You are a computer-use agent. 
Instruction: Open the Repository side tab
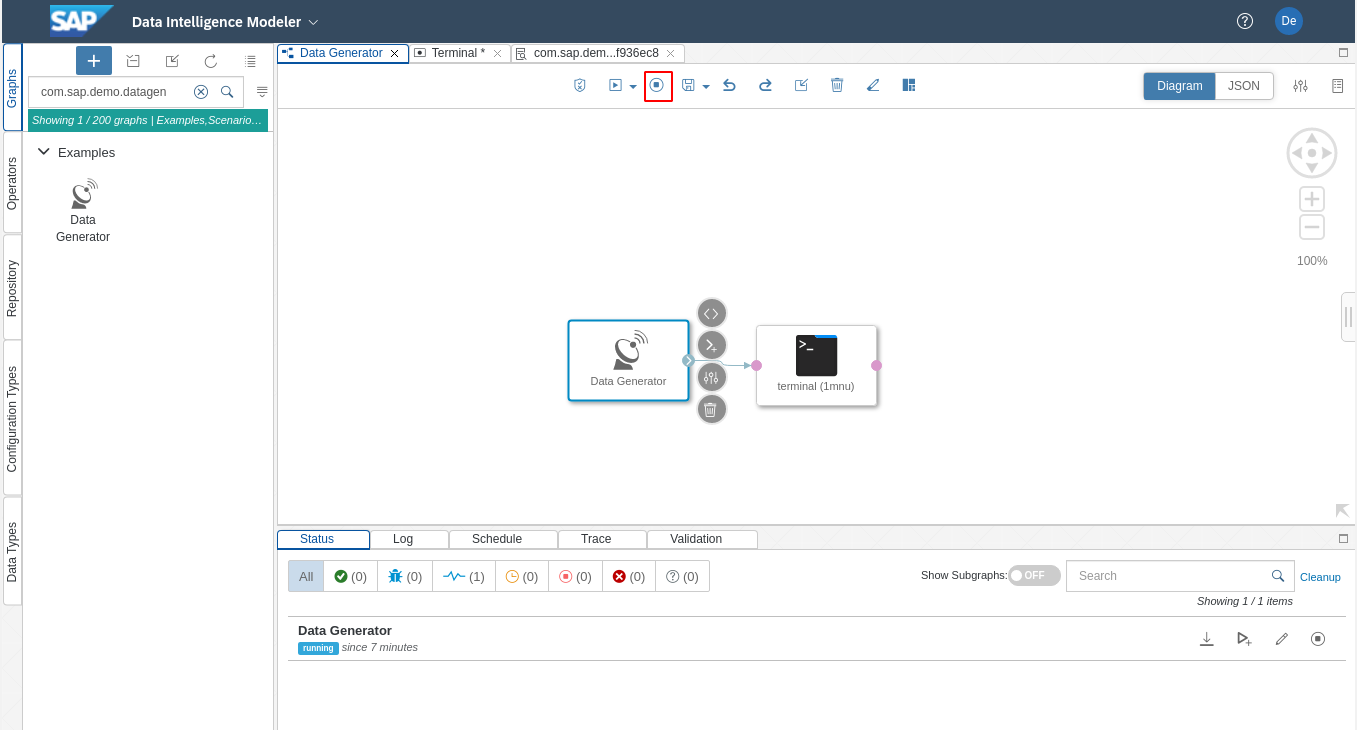click(12, 288)
